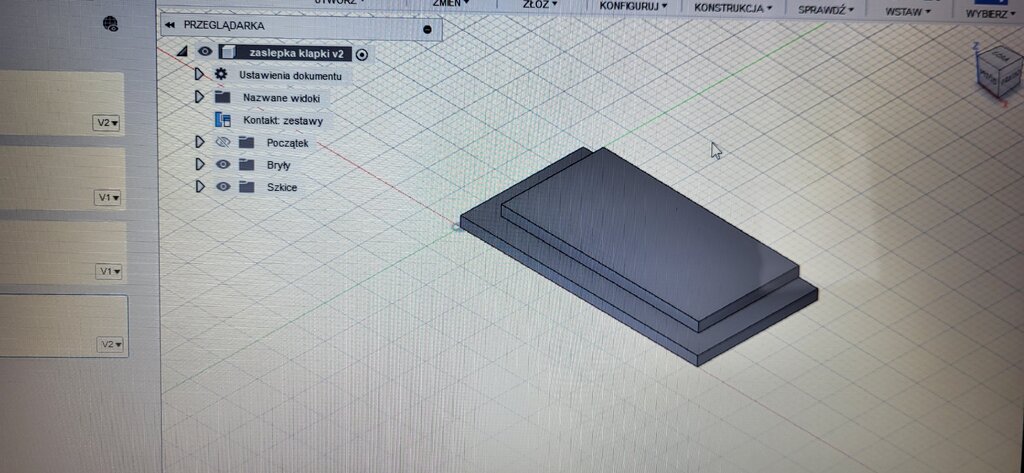Click the Nazwane widoki folder icon

(x=222, y=97)
